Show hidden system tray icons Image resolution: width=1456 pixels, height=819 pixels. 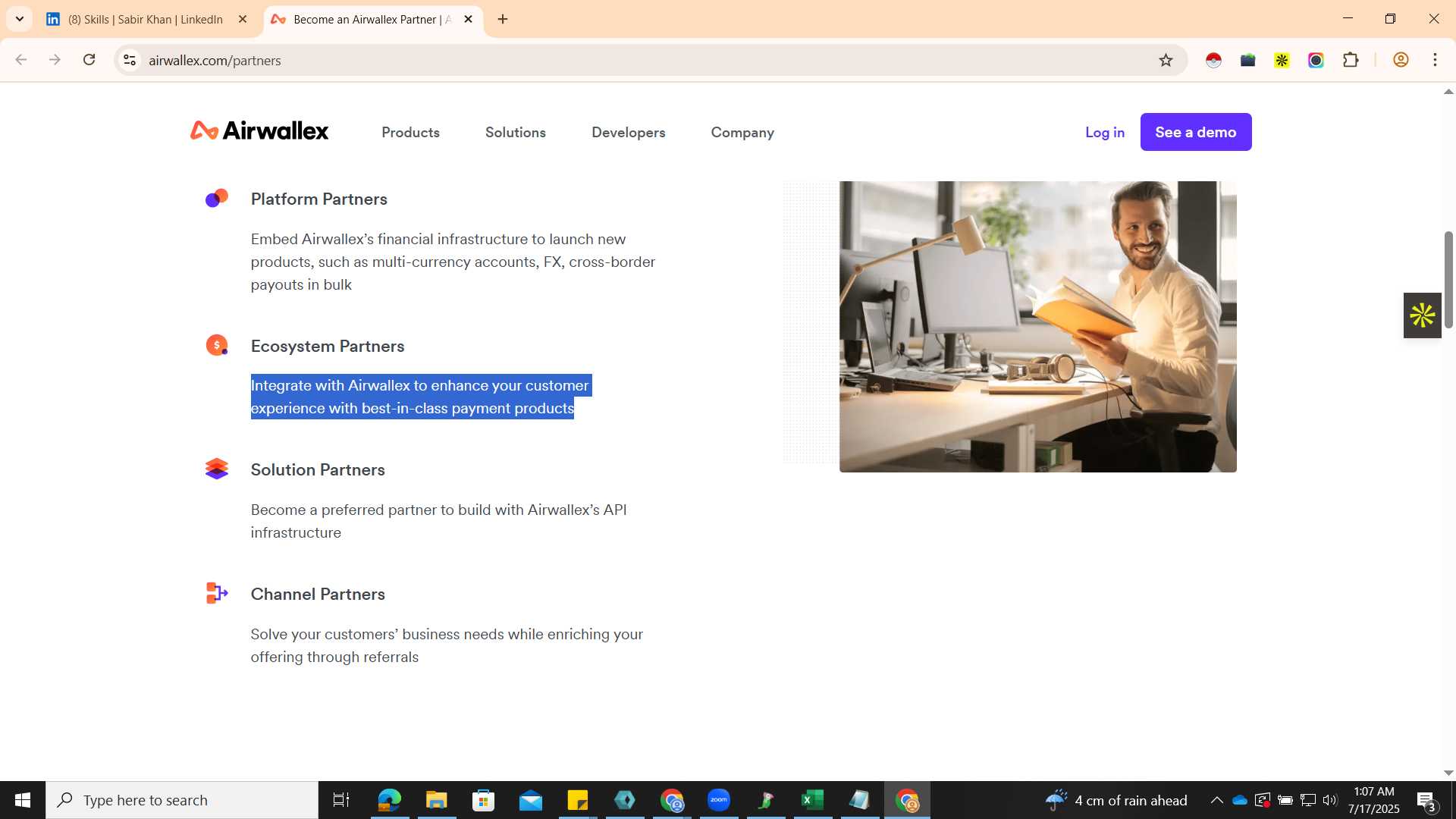[1216, 800]
